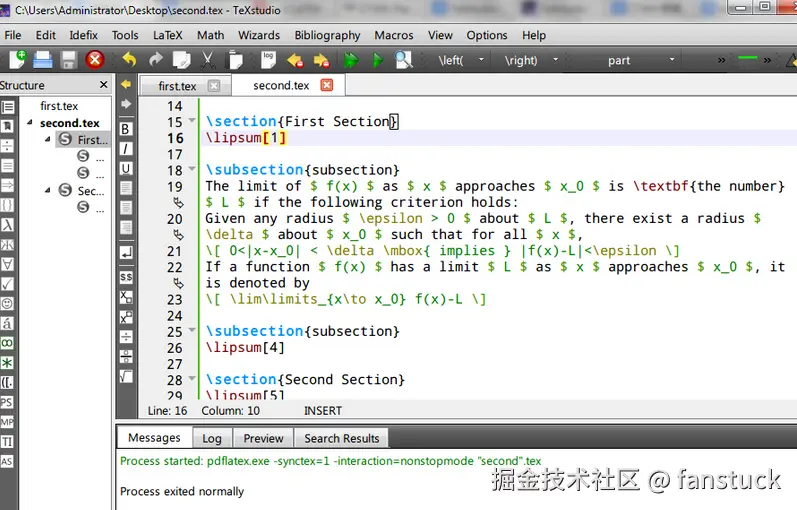The image size is (797, 510).
Task: Fold the Second Section at line 28
Action: click(x=192, y=378)
